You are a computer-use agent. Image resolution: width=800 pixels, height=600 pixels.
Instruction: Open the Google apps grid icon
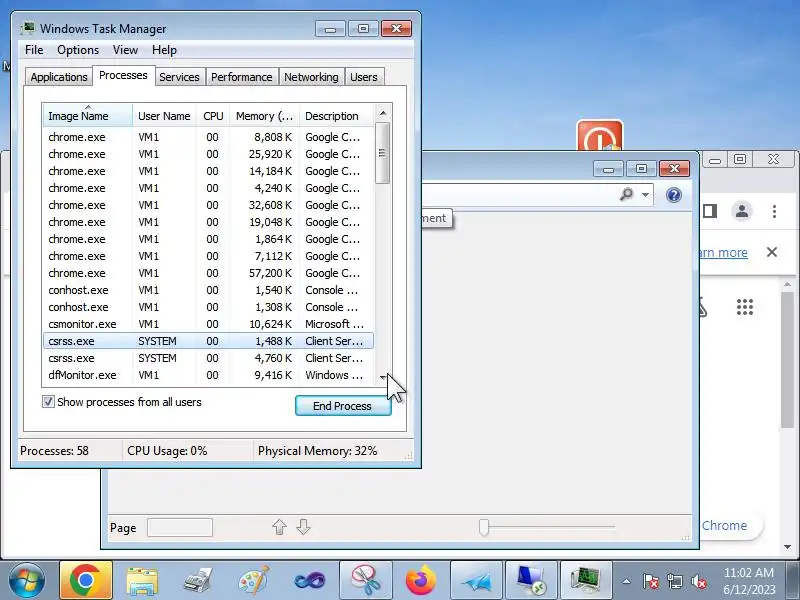click(x=745, y=307)
